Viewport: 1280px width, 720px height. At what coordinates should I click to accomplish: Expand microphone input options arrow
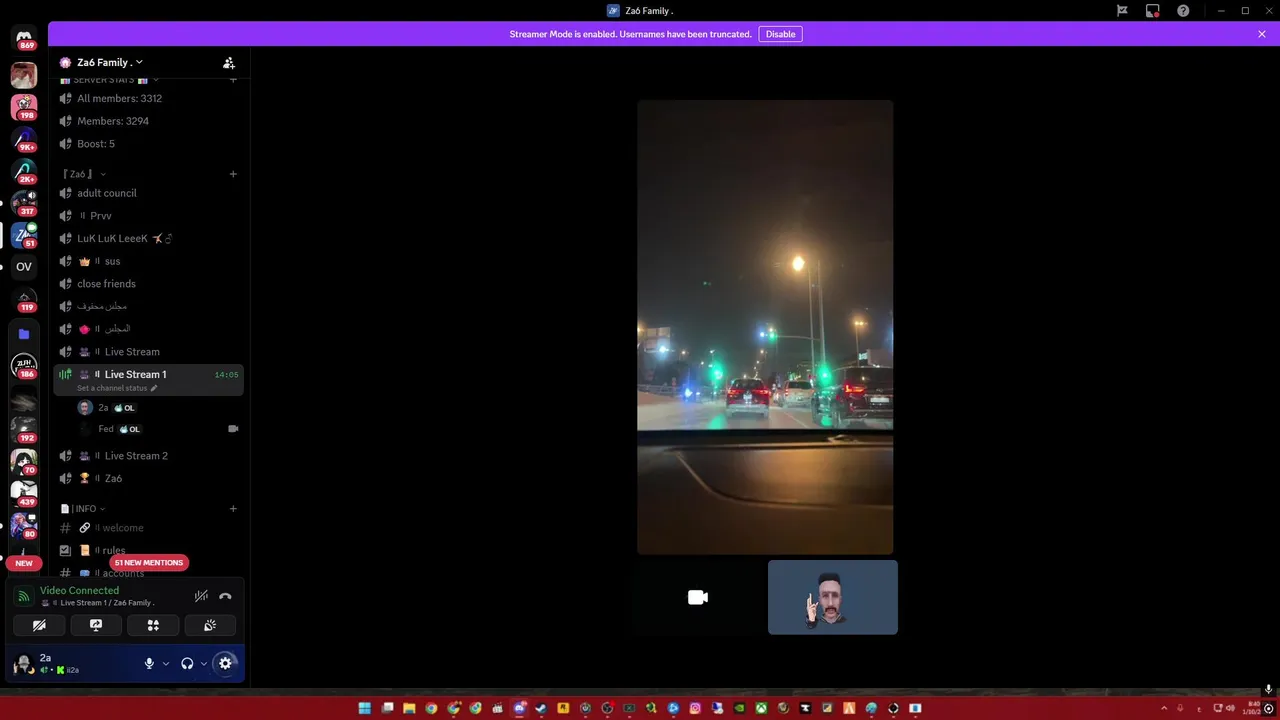(166, 664)
